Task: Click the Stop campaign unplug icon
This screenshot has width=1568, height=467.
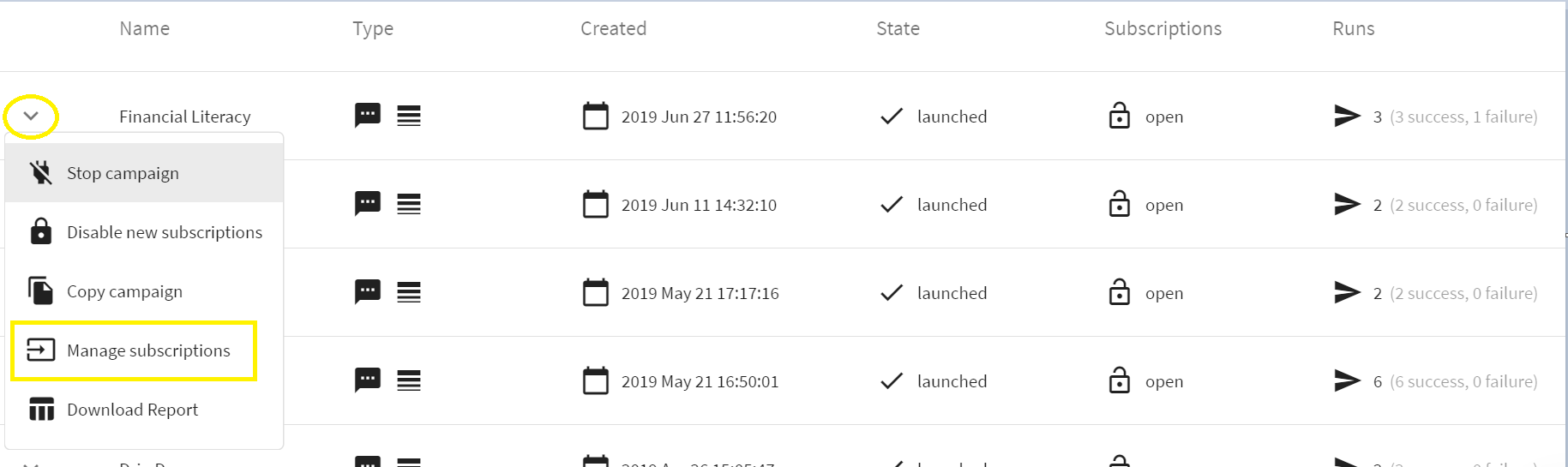Action: pos(40,173)
